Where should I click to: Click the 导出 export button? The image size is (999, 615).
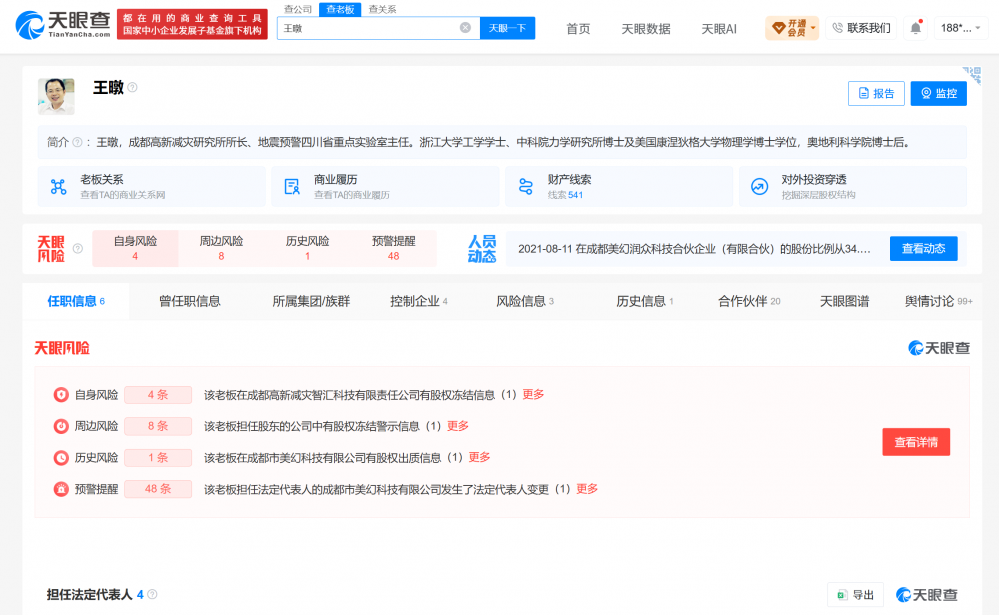pos(856,595)
